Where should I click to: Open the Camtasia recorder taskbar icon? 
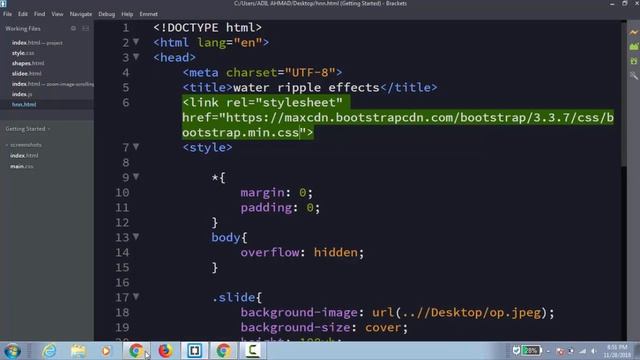point(253,351)
